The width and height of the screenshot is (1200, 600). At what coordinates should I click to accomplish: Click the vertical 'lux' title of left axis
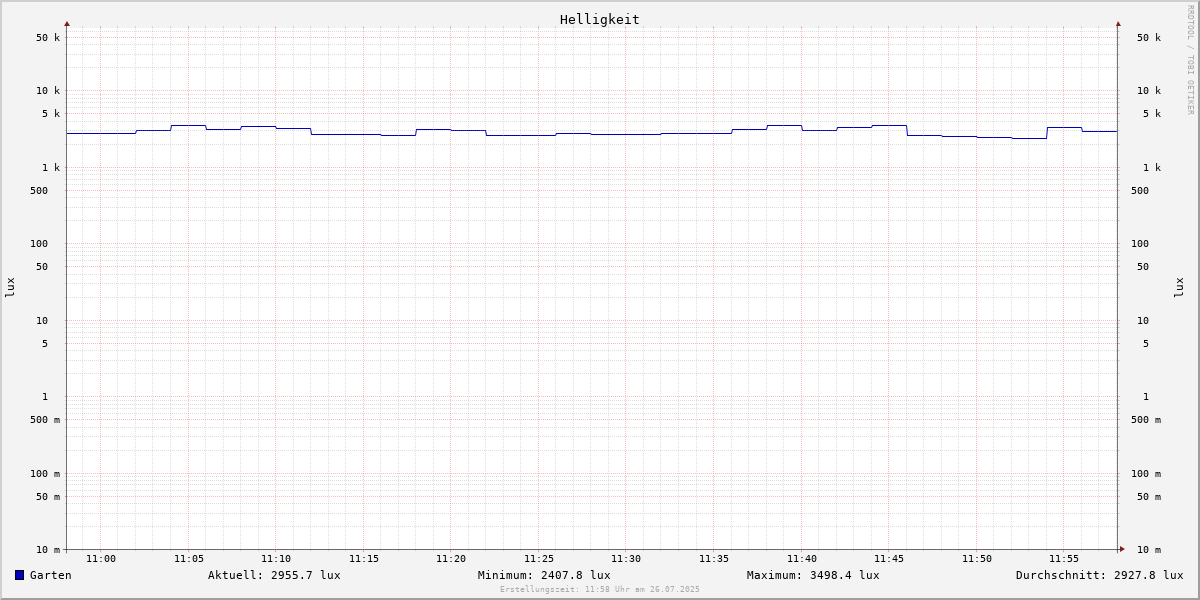tap(10, 288)
